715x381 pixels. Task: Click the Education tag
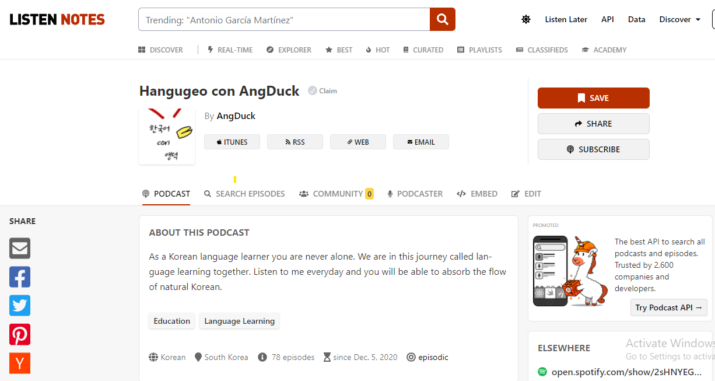tap(172, 321)
